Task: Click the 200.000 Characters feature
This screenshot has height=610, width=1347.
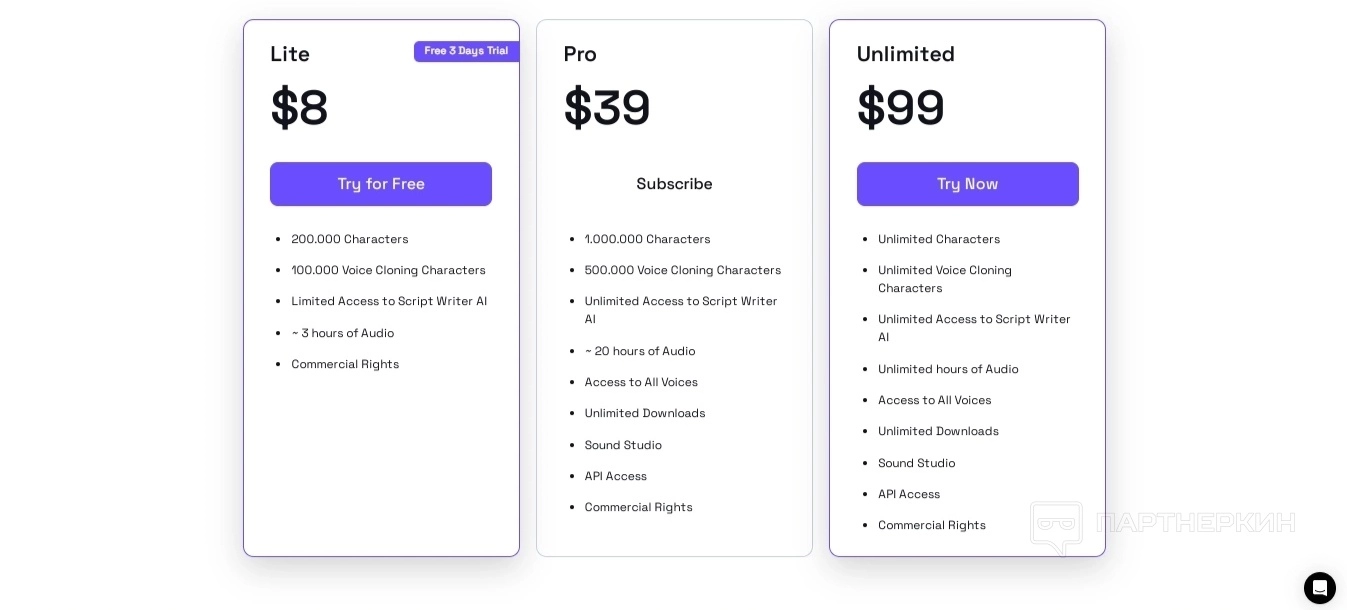Action: point(349,239)
